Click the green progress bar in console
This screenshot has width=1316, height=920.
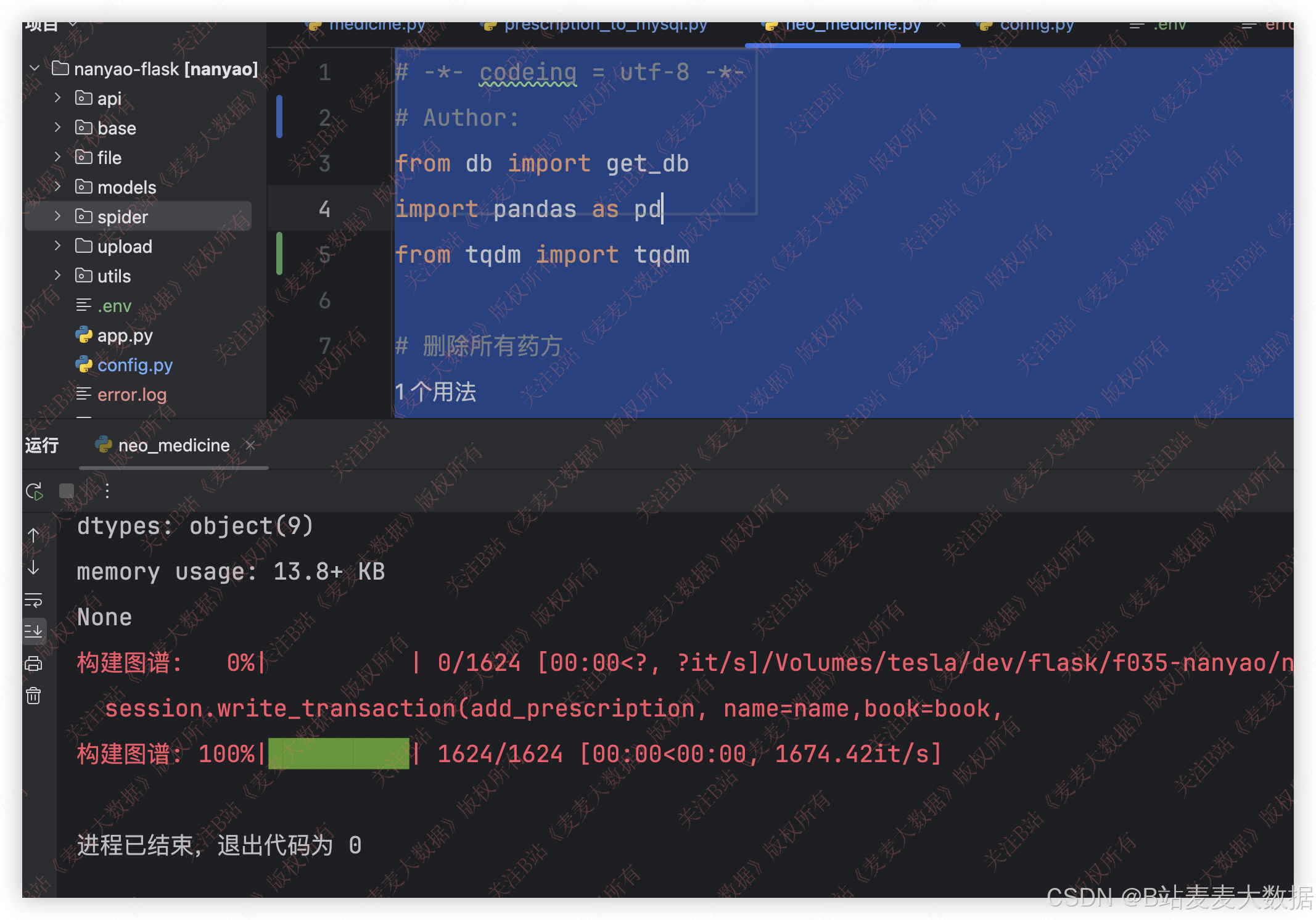coord(339,754)
